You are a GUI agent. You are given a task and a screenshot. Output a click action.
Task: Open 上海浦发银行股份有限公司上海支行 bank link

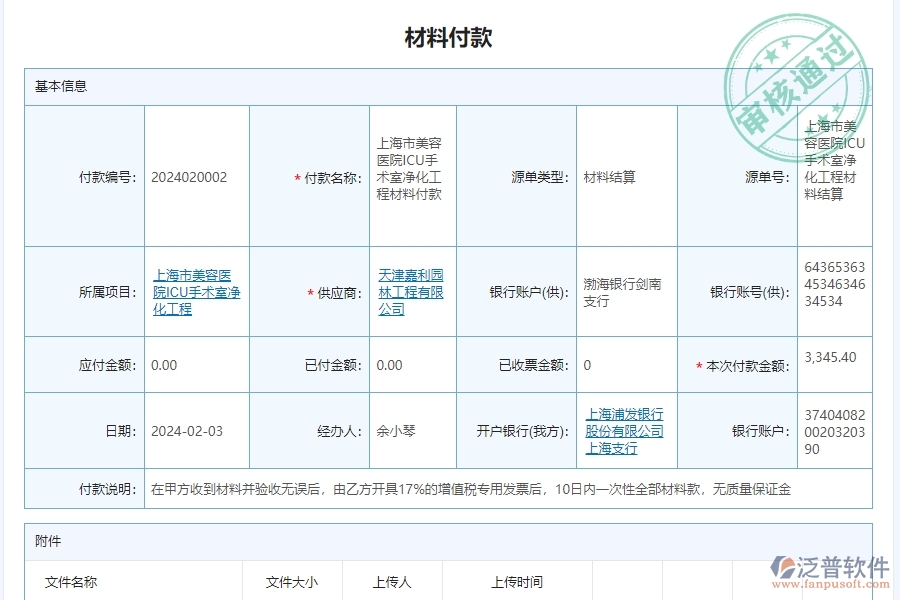coord(625,430)
